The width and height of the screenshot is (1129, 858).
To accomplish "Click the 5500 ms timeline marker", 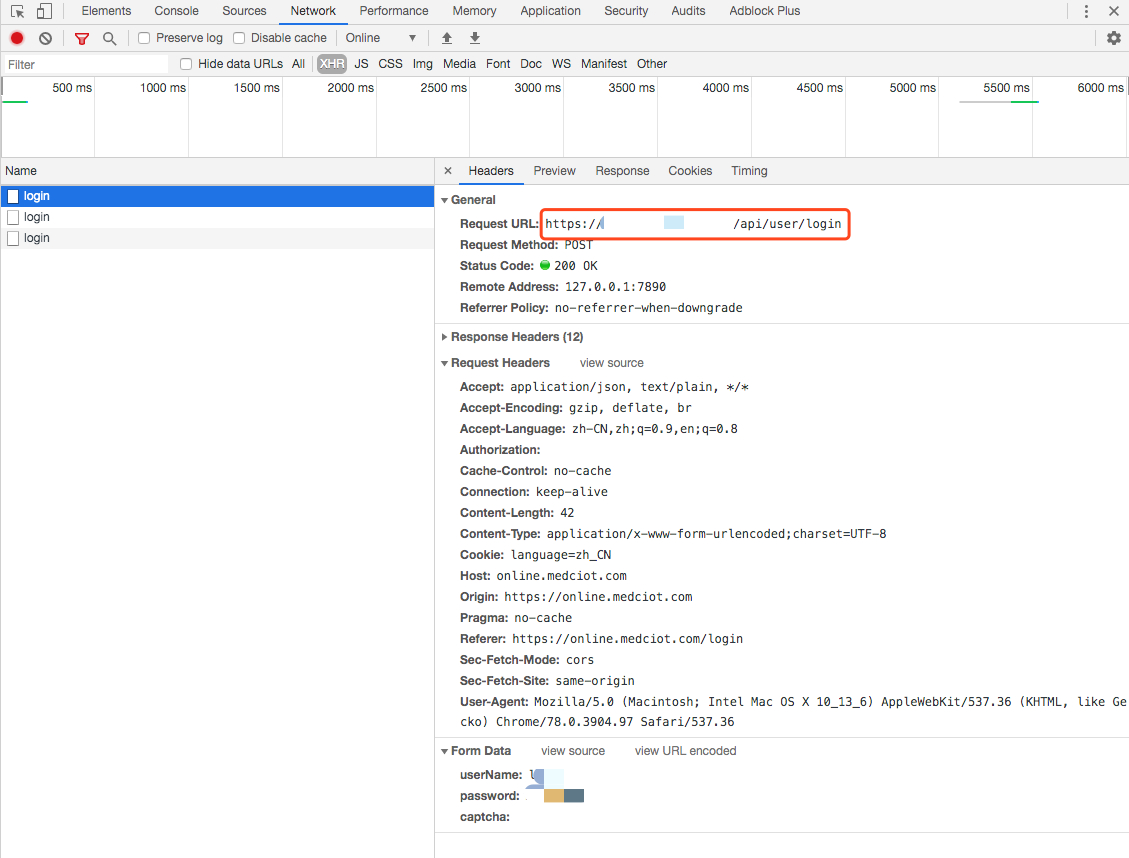I will coord(1006,88).
